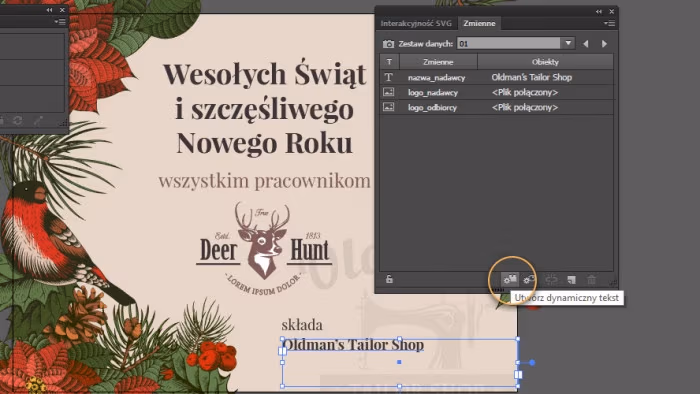The width and height of the screenshot is (700, 394).
Task: Select the nazwa_nadawcy variable row
Action: coord(496,77)
